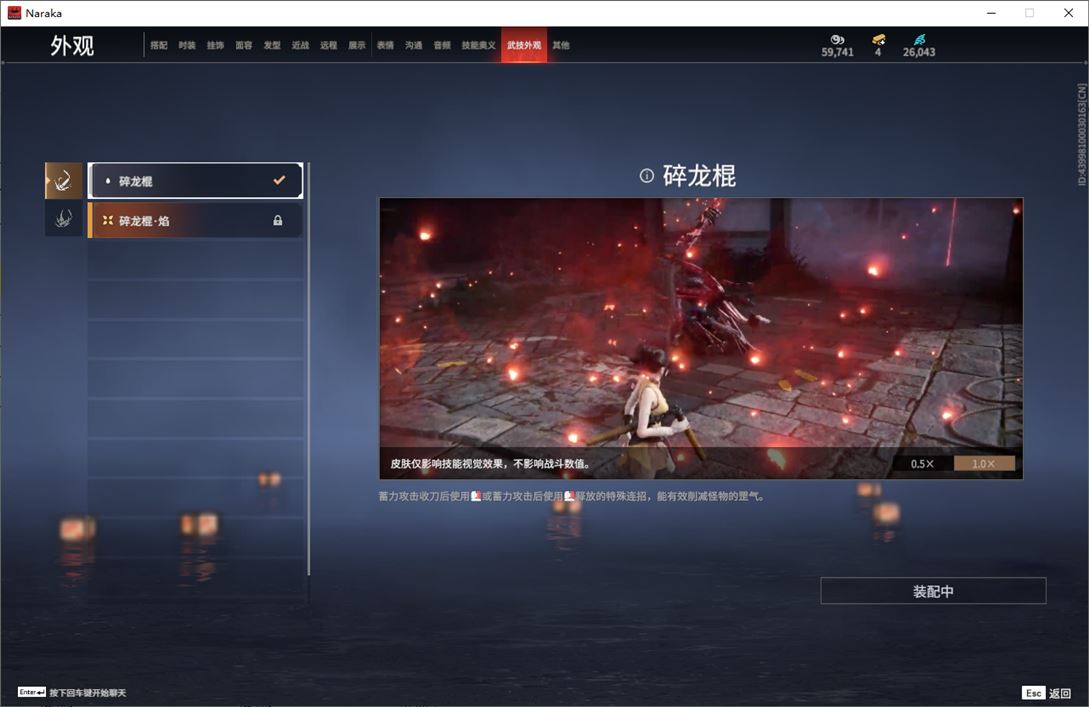Viewport: 1089px width, 707px height.
Task: Open the 展示 tab
Action: point(357,45)
